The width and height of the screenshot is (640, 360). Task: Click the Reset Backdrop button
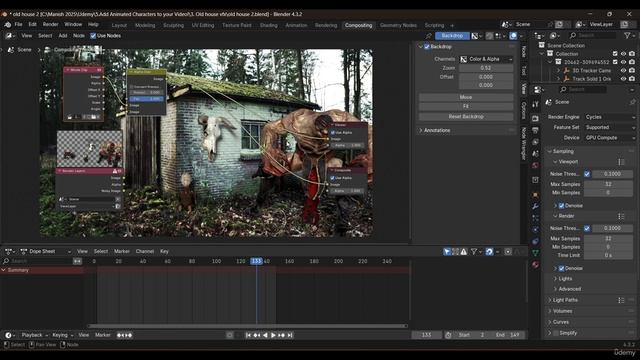(466, 116)
